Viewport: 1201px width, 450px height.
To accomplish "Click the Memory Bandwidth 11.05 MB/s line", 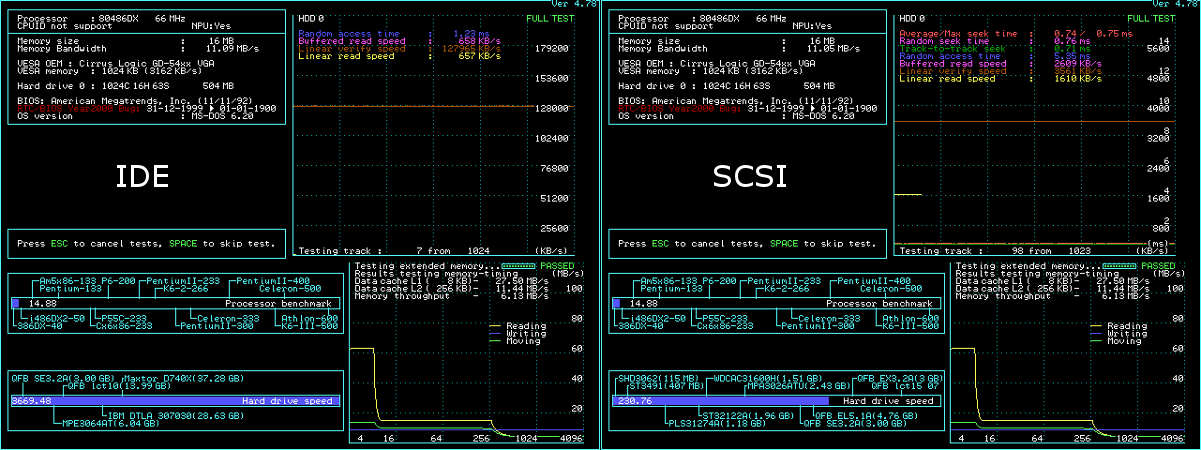I will coord(738,48).
